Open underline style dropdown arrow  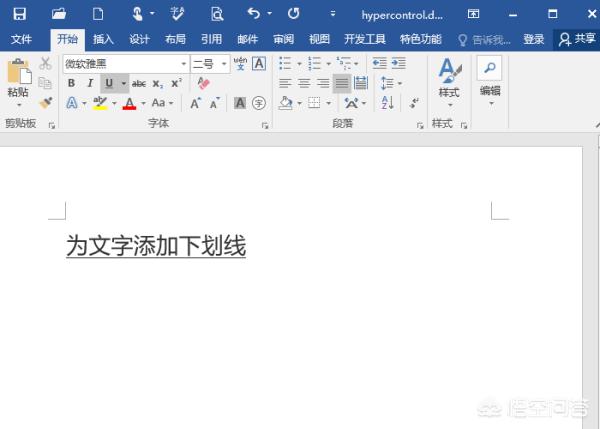pyautogui.click(x=124, y=83)
